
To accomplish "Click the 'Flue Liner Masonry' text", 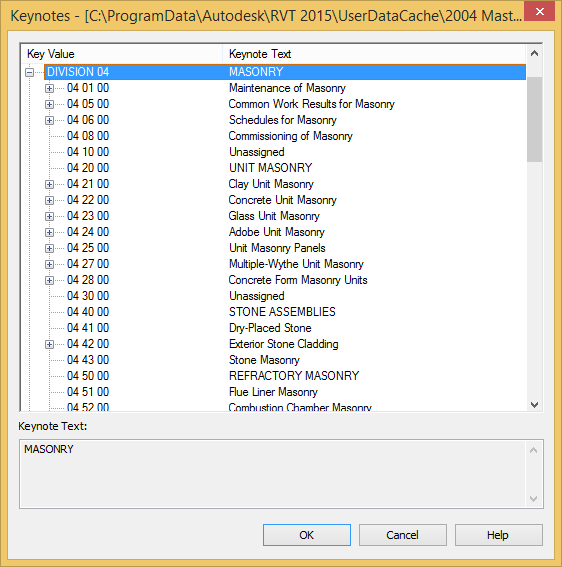I will tap(273, 392).
